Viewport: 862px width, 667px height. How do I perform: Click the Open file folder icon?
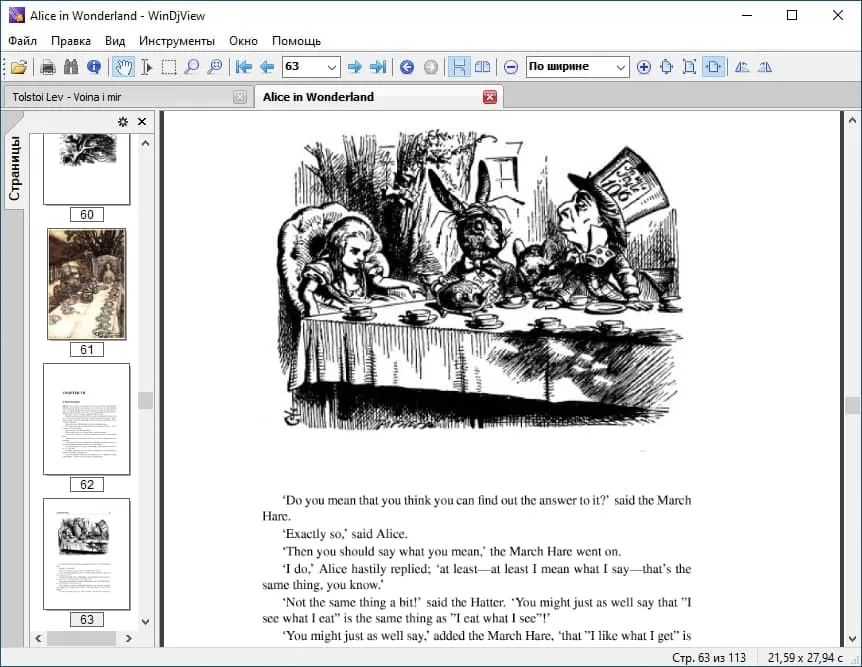pyautogui.click(x=19, y=67)
